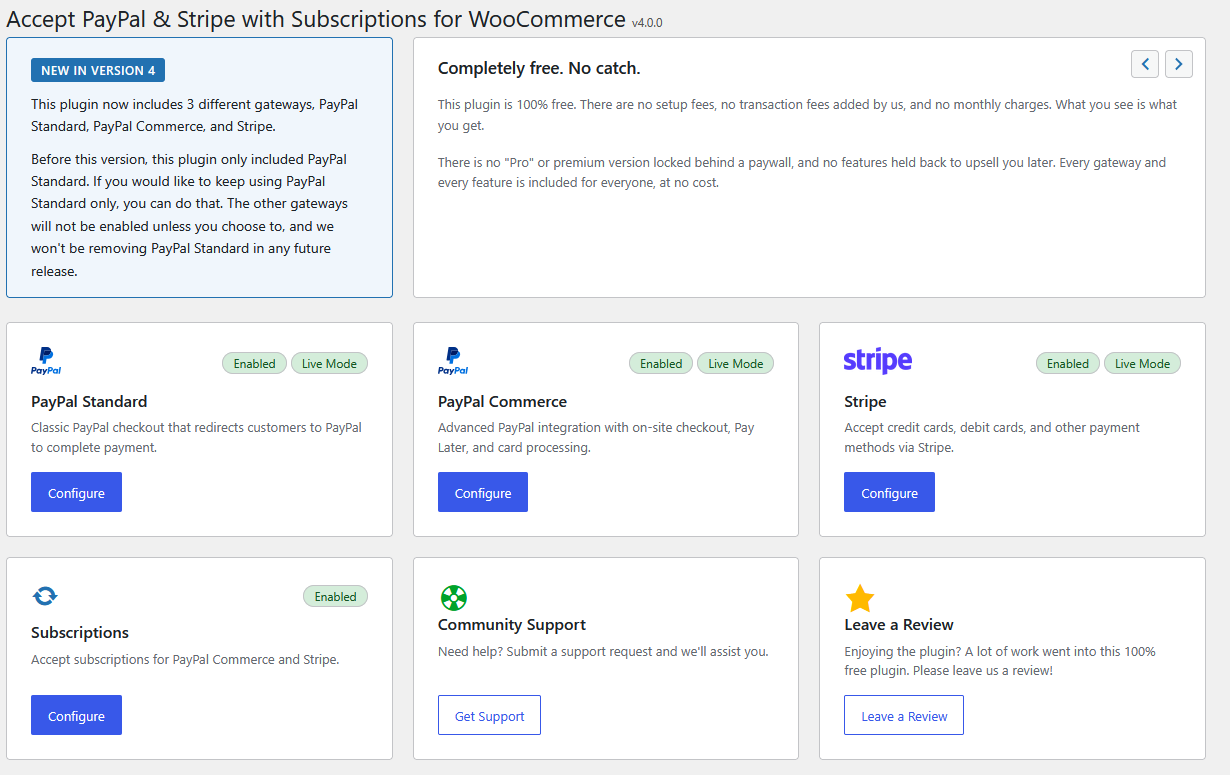This screenshot has width=1230, height=775.
Task: Click the NEW IN VERSION 4 badge
Action: pos(98,70)
